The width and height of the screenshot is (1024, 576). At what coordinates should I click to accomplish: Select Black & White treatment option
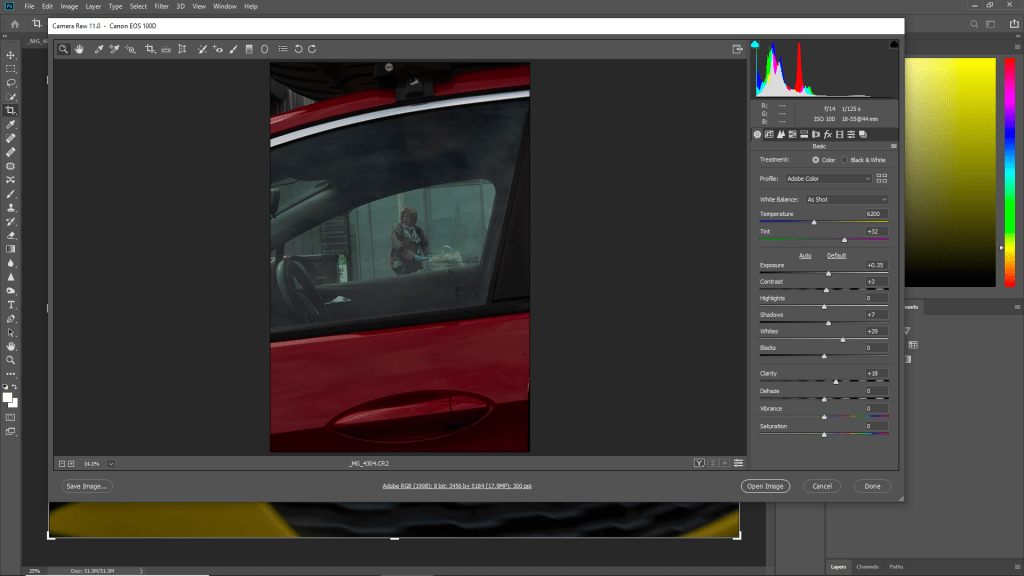point(844,160)
